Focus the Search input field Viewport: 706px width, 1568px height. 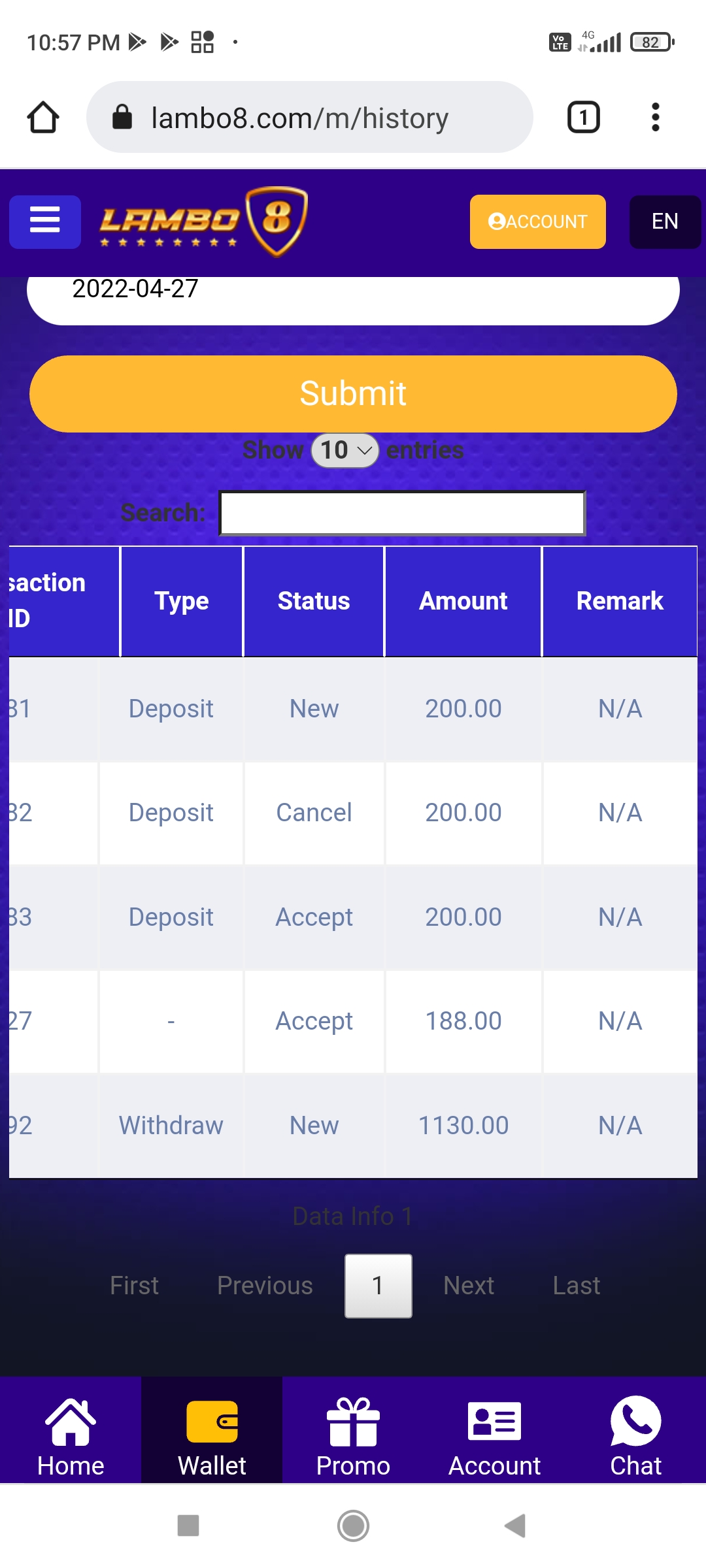tap(401, 513)
